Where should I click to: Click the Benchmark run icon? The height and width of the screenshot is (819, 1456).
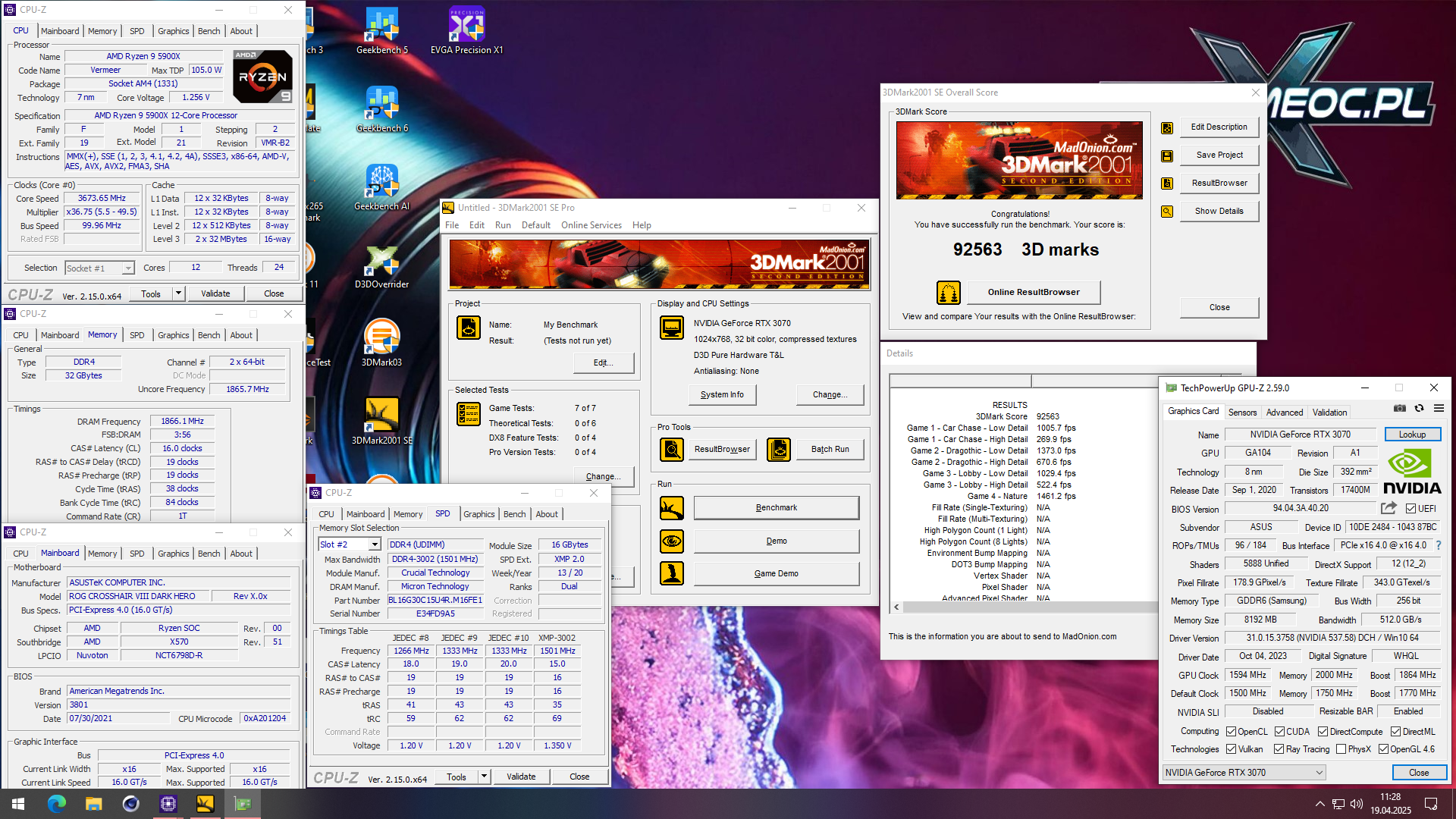click(x=672, y=508)
